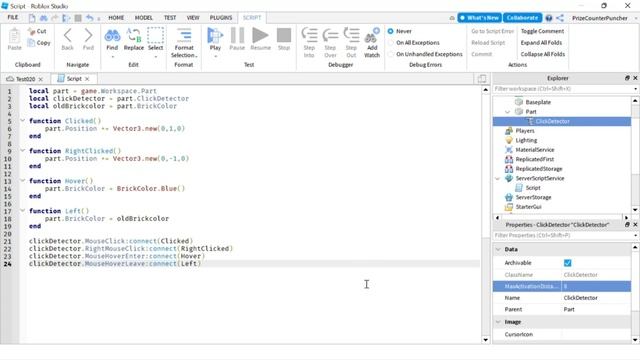Switch to the PLUGINS ribbon tab
This screenshot has height=360, width=640.
click(x=221, y=18)
